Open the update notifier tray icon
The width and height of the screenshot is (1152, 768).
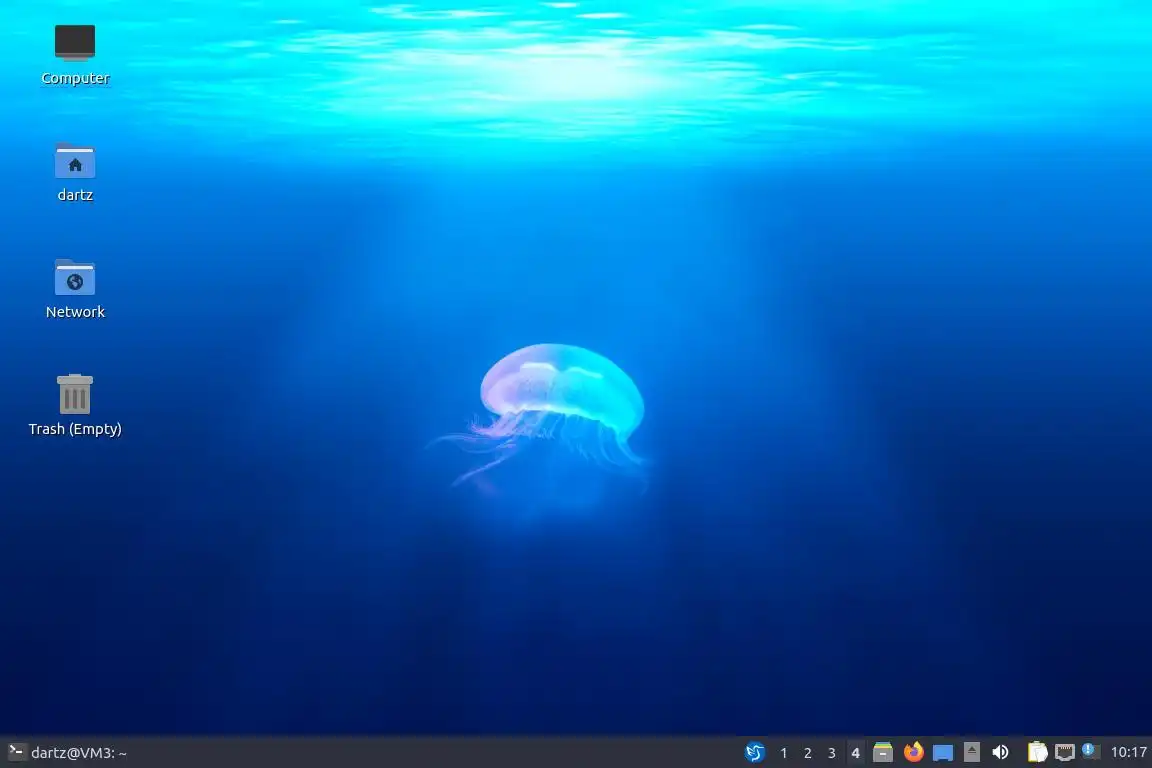[x=1091, y=751]
